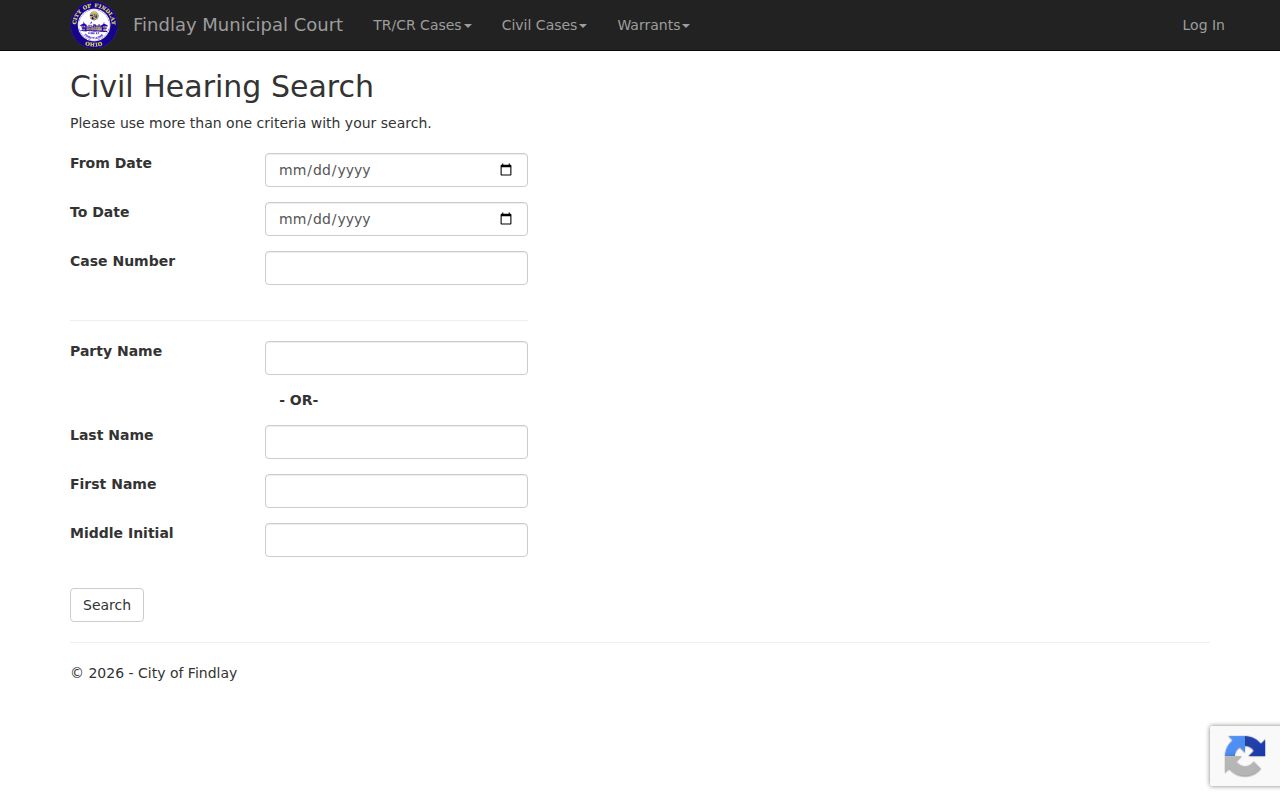Focus the To Date field
The width and height of the screenshot is (1280, 800).
396,219
